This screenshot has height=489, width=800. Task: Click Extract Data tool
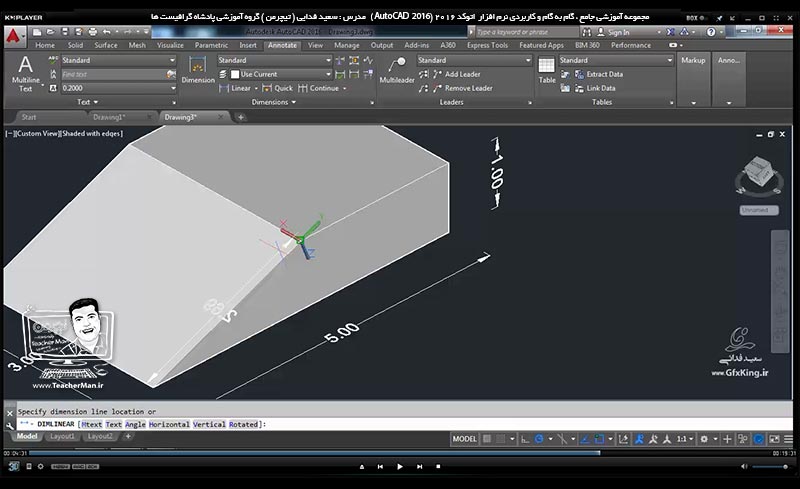point(598,74)
